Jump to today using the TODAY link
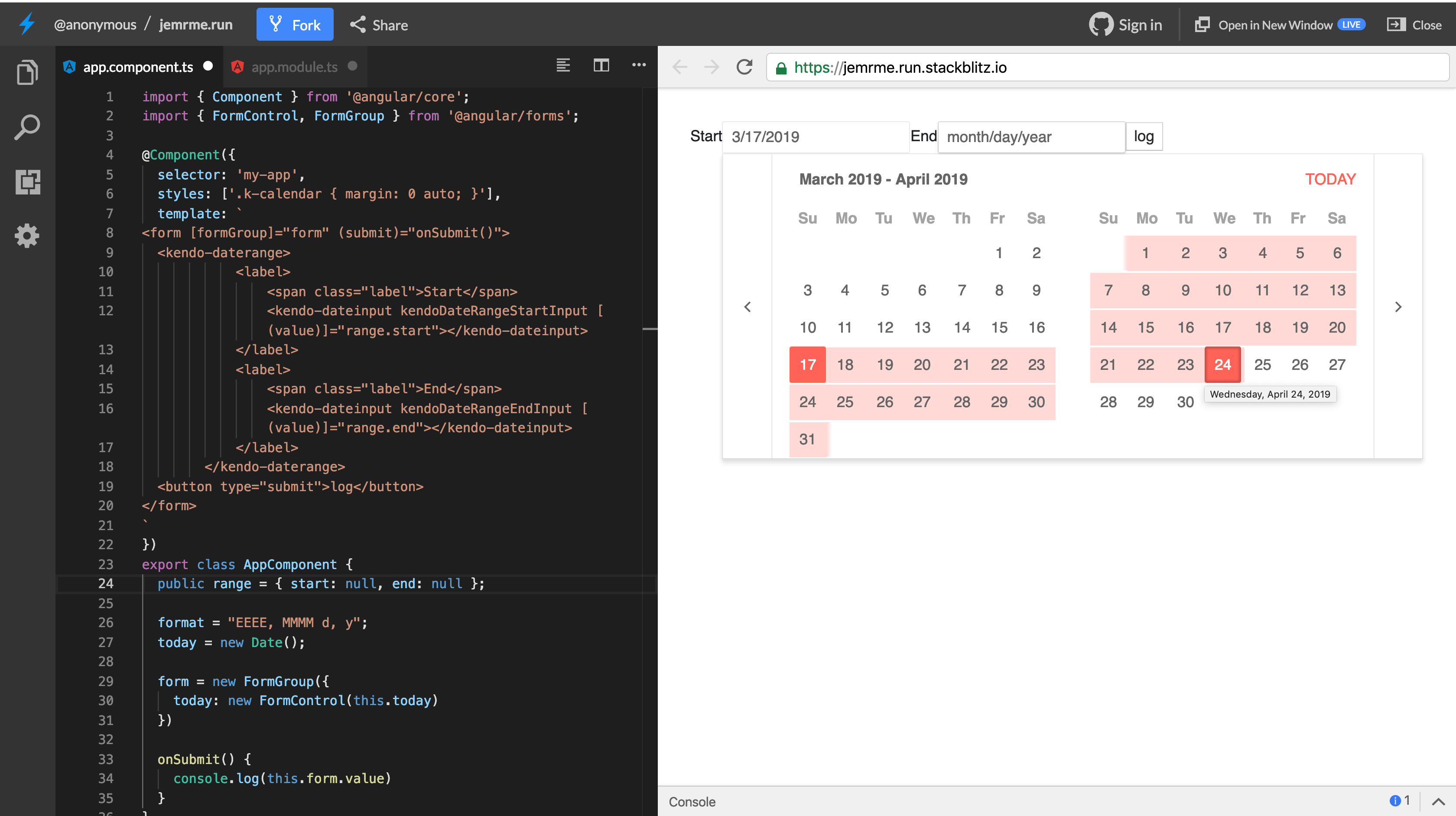This screenshot has height=816, width=1456. pyautogui.click(x=1329, y=179)
